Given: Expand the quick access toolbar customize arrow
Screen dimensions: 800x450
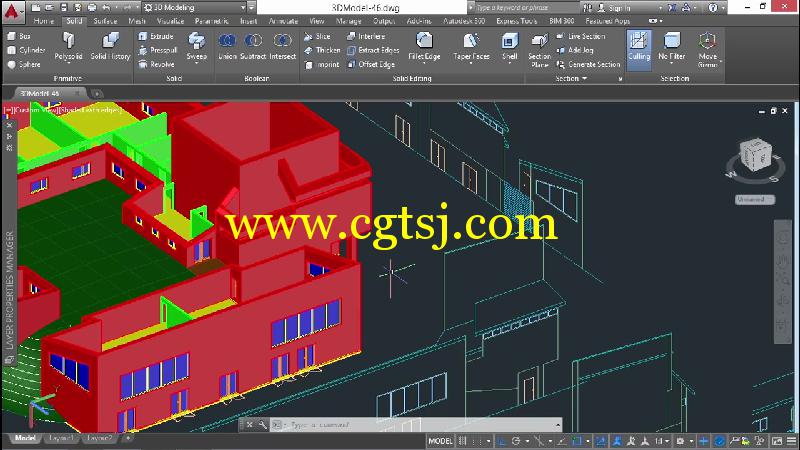Looking at the screenshot, I should 252,8.
